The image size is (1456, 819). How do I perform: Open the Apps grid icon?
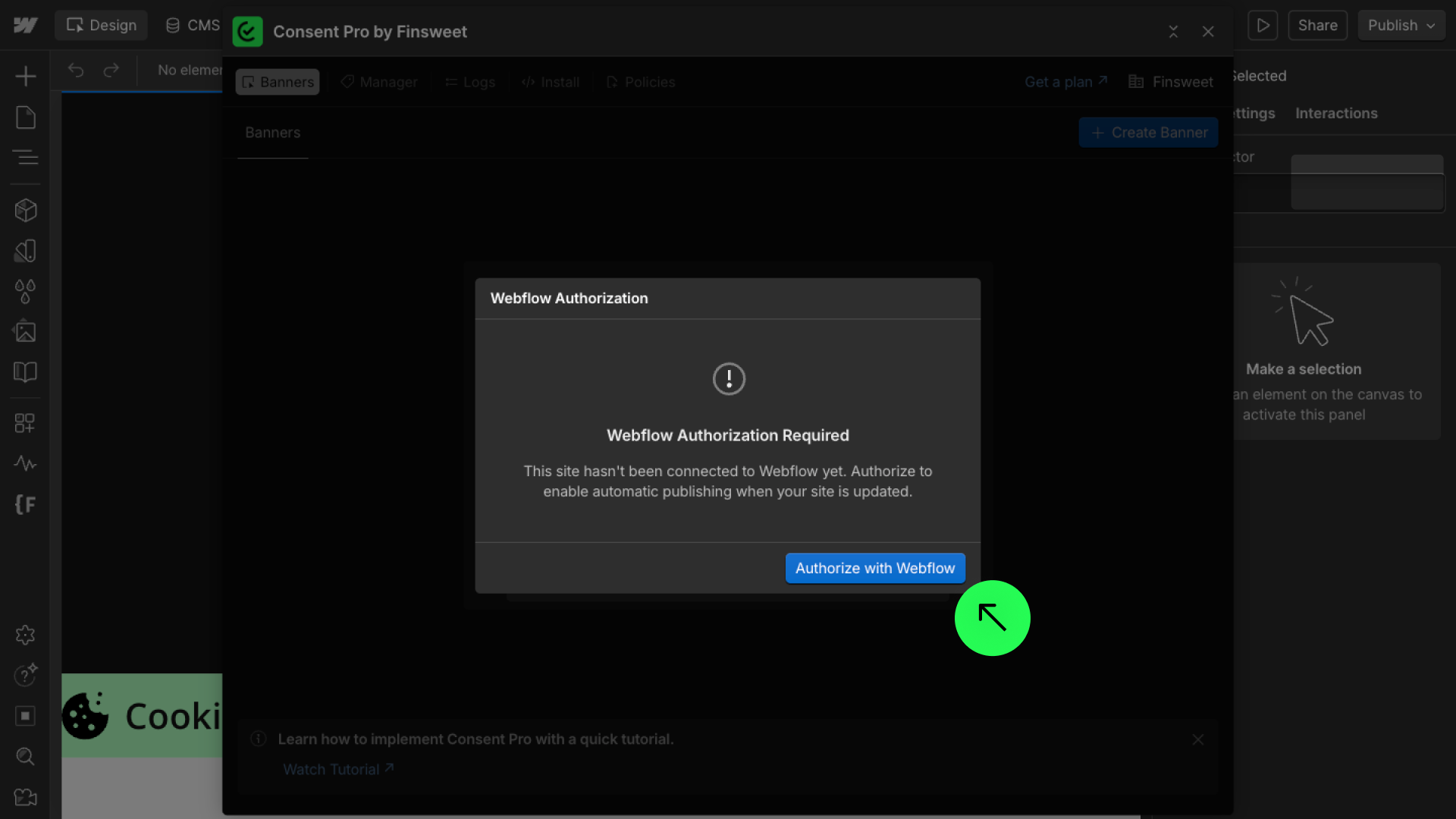point(25,422)
